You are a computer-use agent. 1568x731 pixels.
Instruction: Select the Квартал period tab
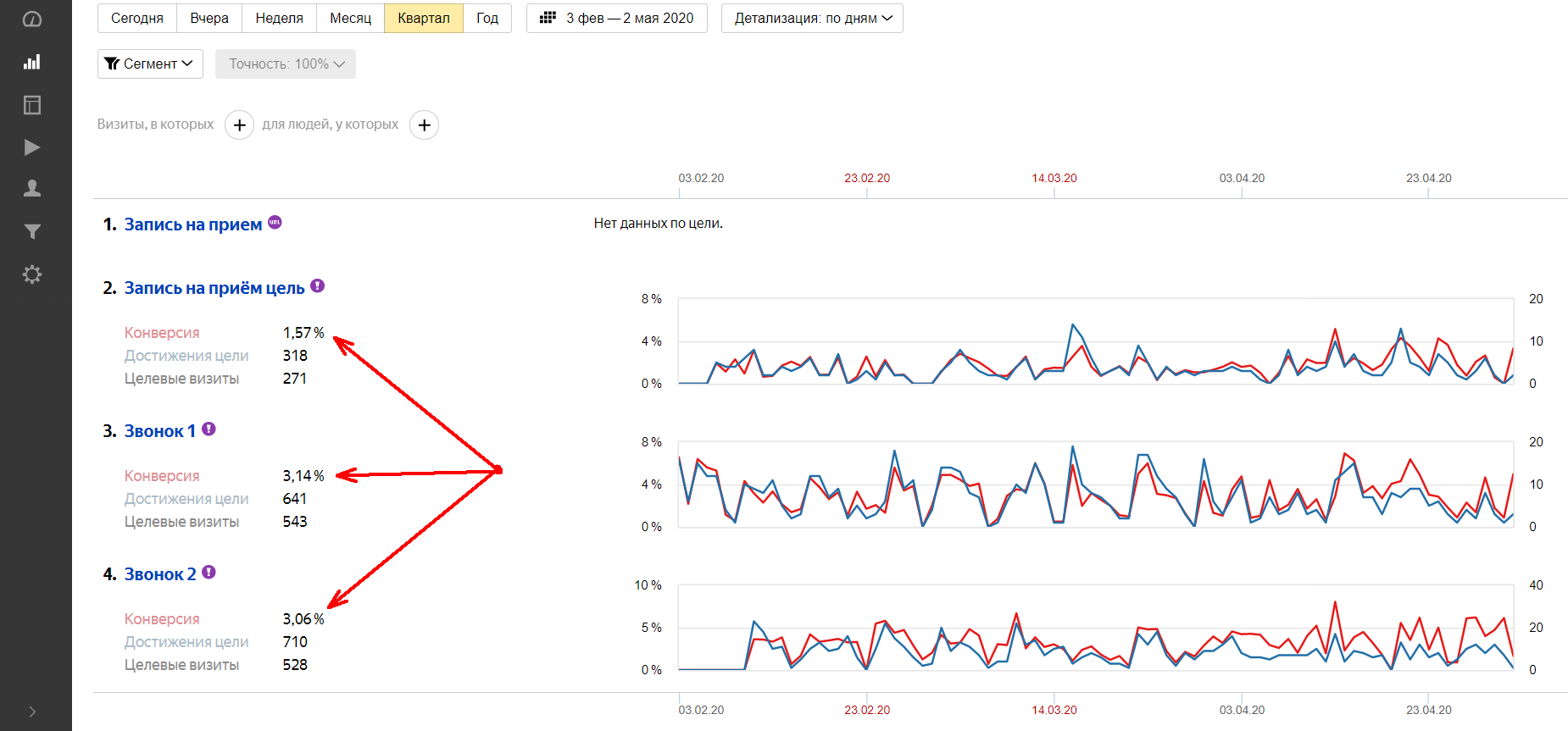coord(424,18)
